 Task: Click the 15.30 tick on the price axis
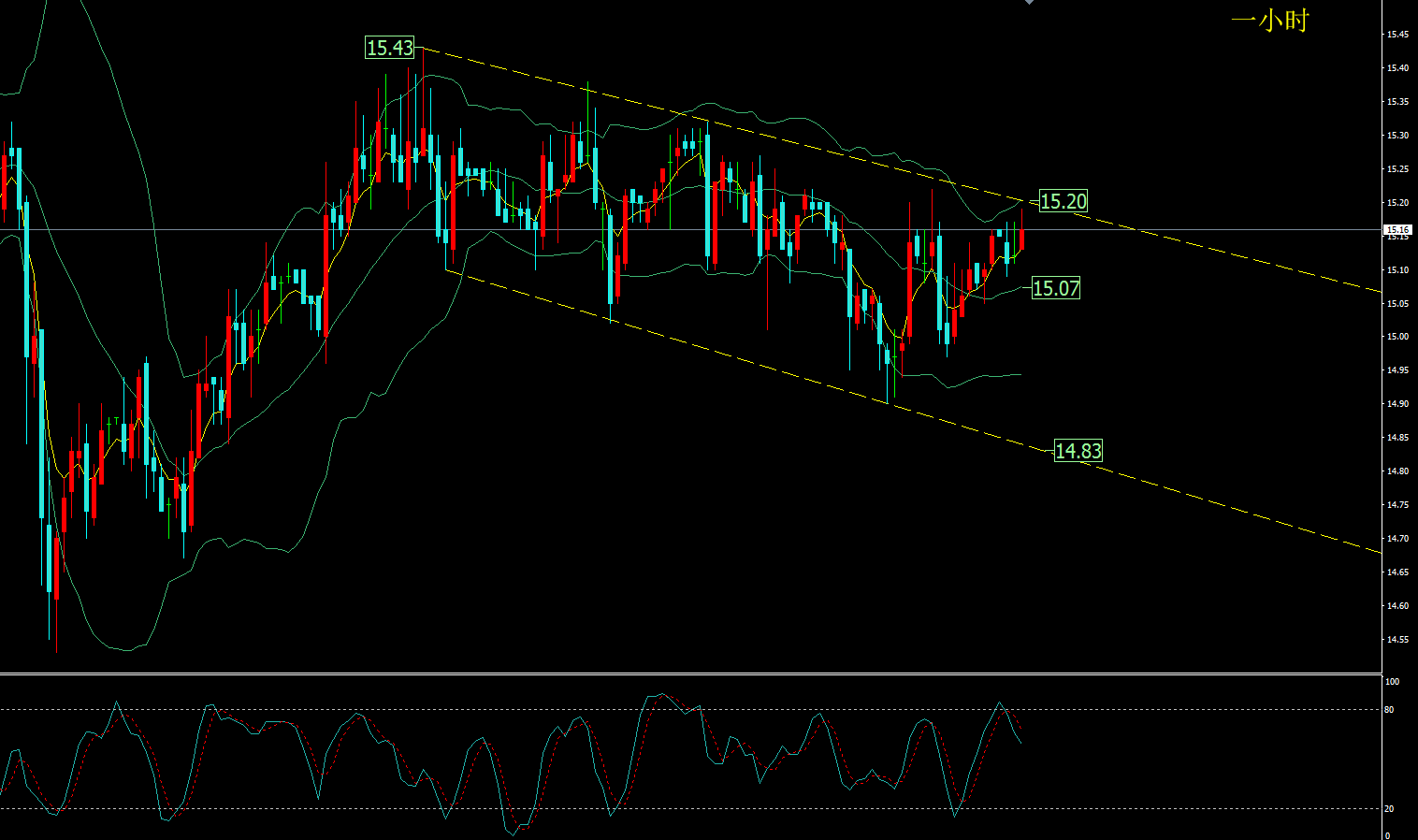coord(1397,136)
